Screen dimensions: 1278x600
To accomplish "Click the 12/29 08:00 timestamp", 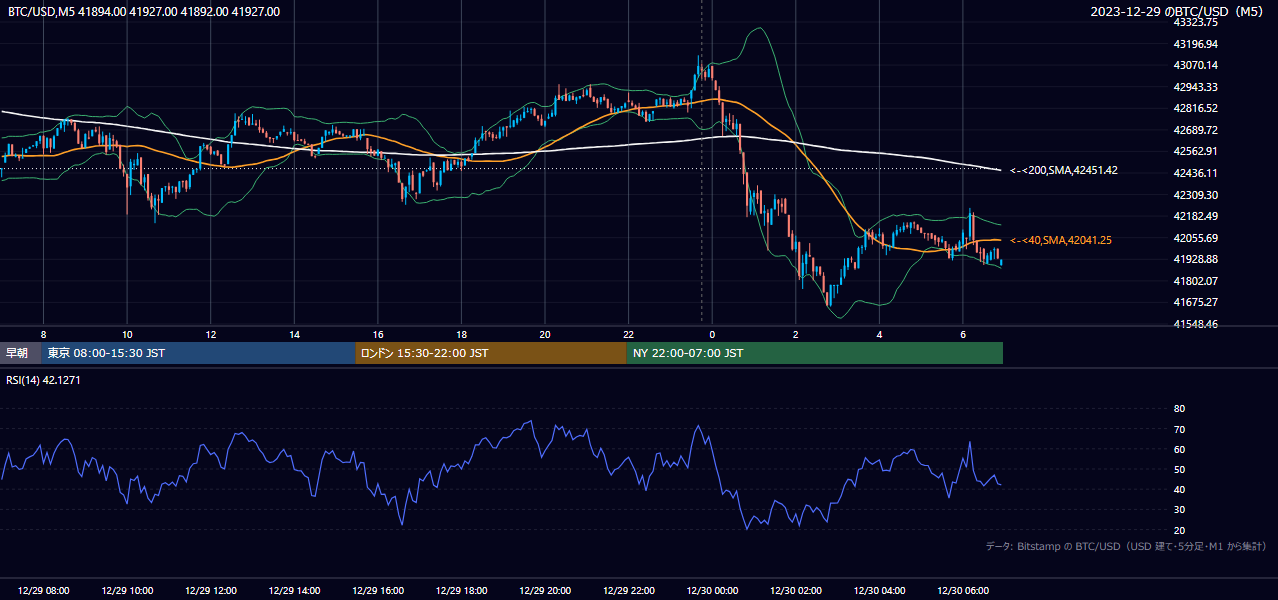I will (x=43, y=591).
